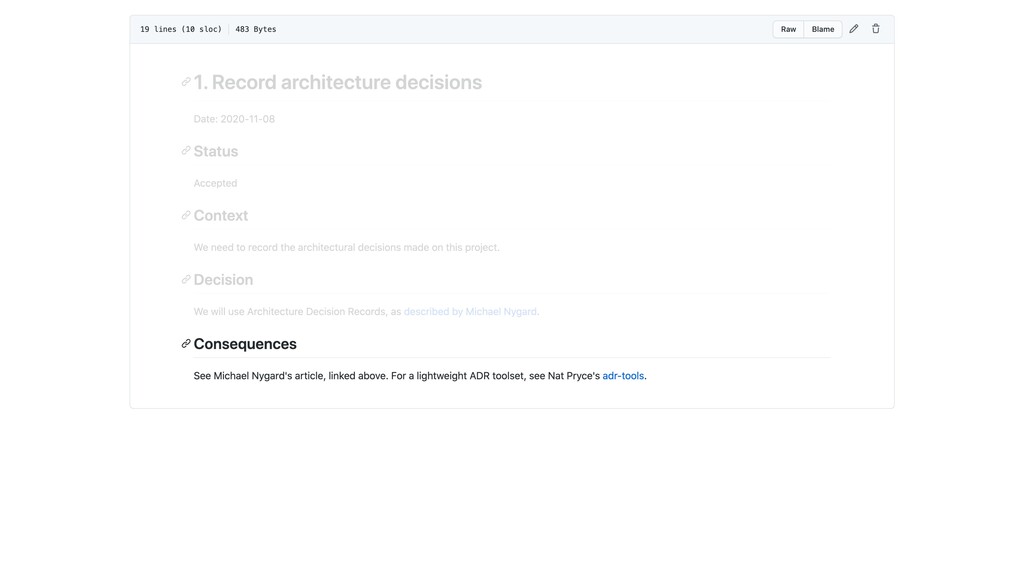Click the Status heading text

click(x=216, y=152)
